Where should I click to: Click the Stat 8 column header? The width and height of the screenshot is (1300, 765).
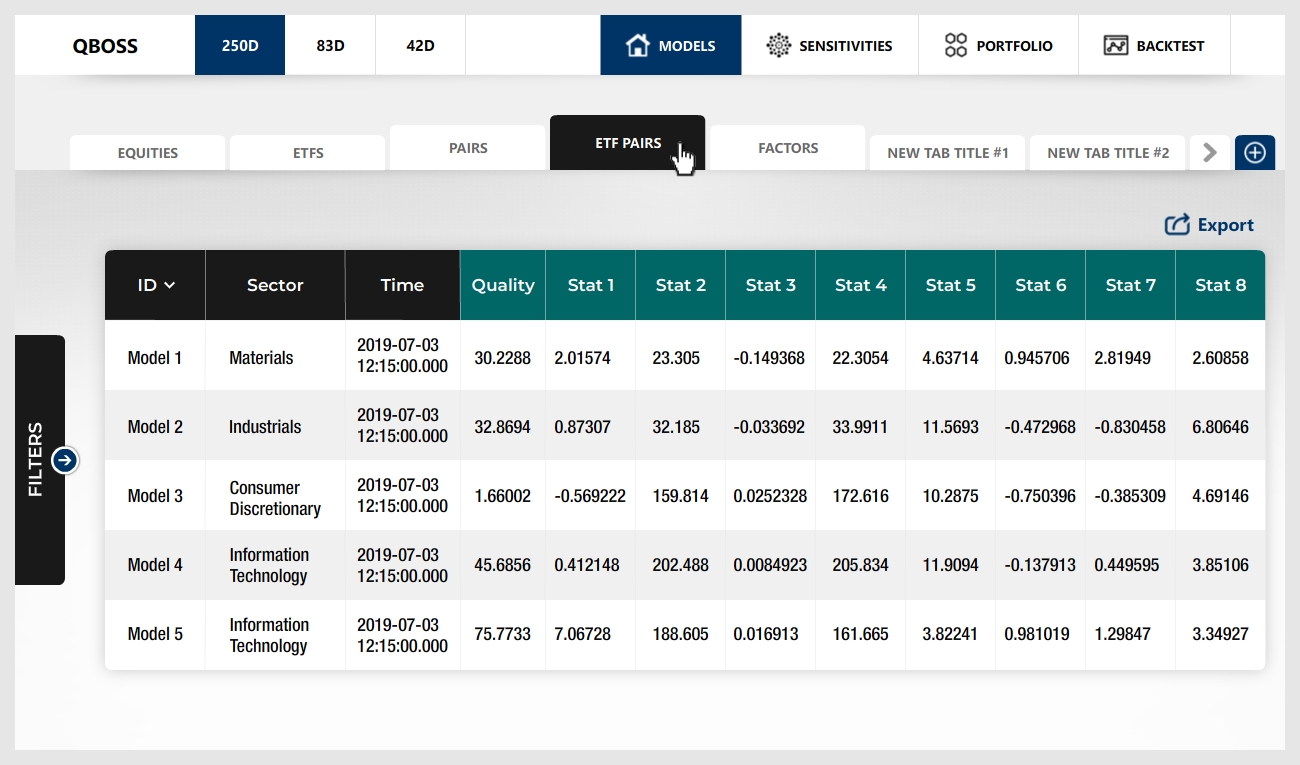pyautogui.click(x=1220, y=285)
